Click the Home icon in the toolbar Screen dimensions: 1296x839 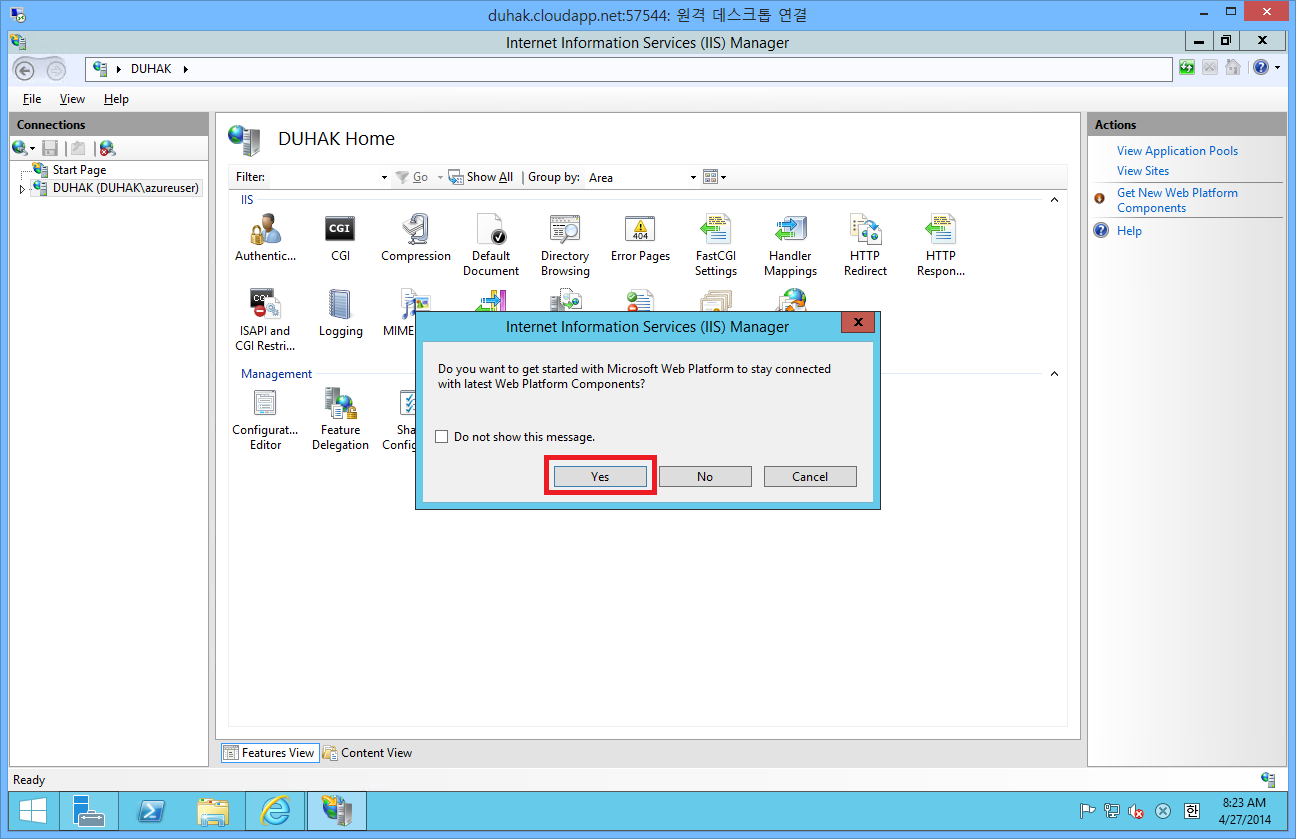[1233, 68]
